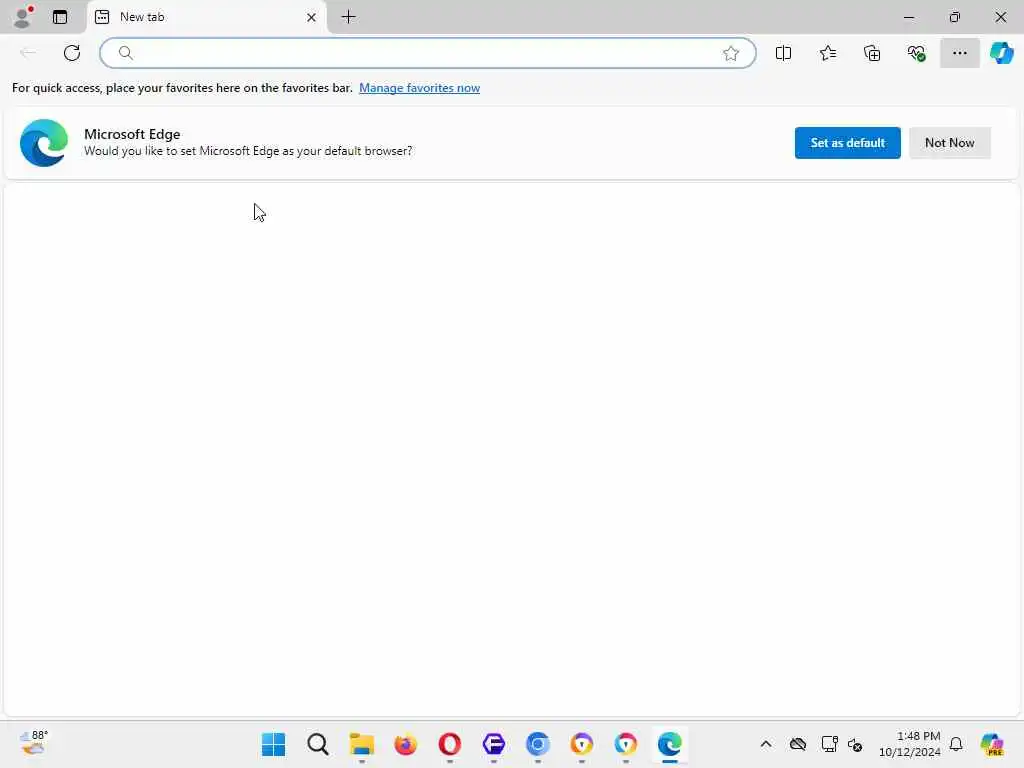Open the tab actions menu icon
1024x768 pixels.
coord(60,17)
